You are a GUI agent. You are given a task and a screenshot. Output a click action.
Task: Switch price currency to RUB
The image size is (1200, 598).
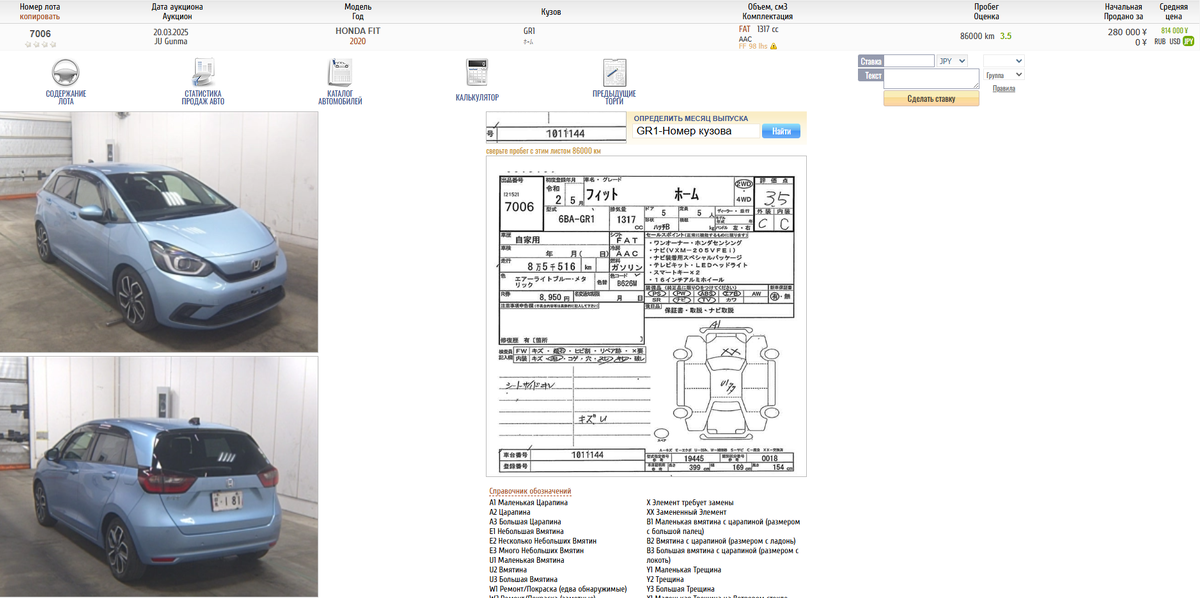(x=1160, y=42)
